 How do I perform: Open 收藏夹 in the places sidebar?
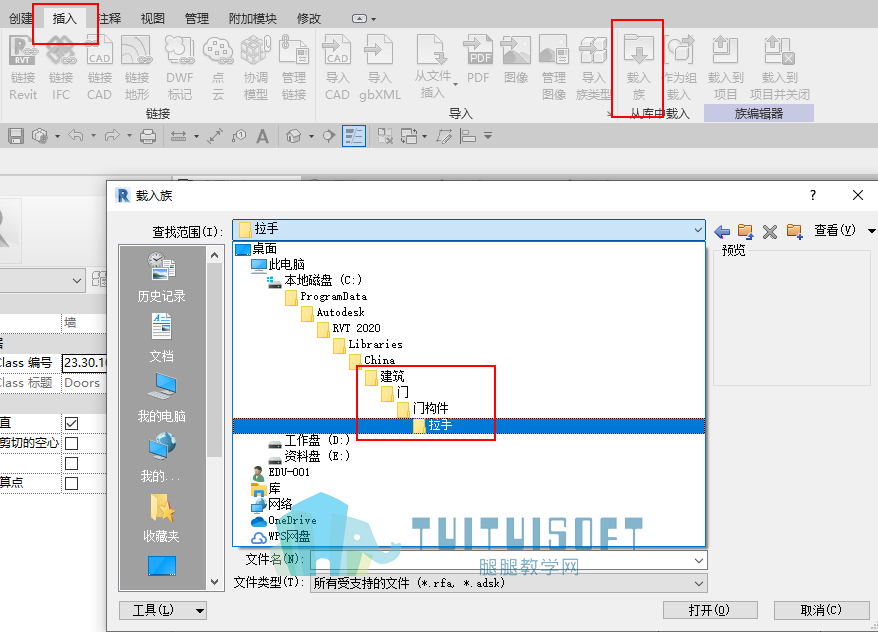[162, 518]
